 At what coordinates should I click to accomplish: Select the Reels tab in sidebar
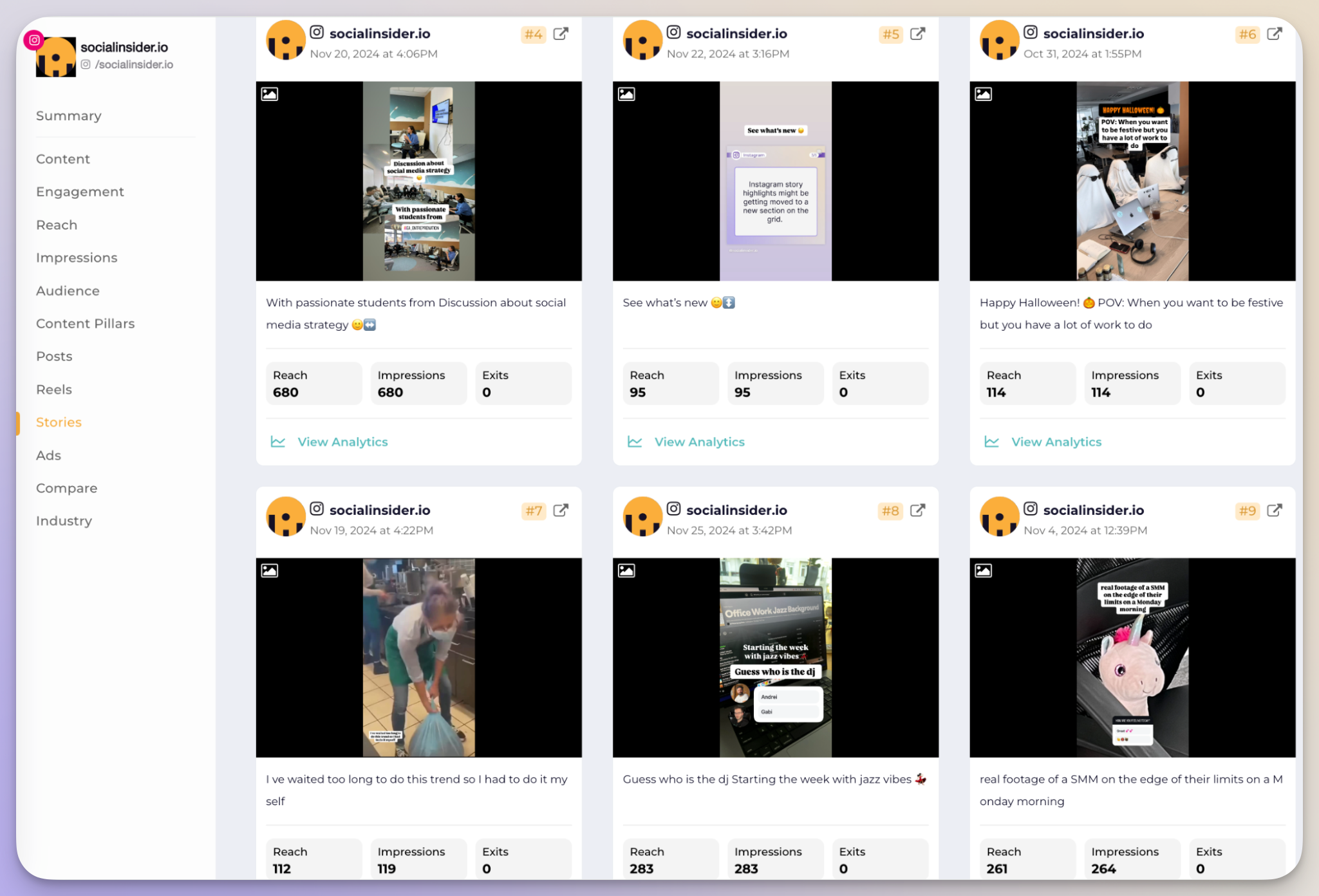coord(53,389)
